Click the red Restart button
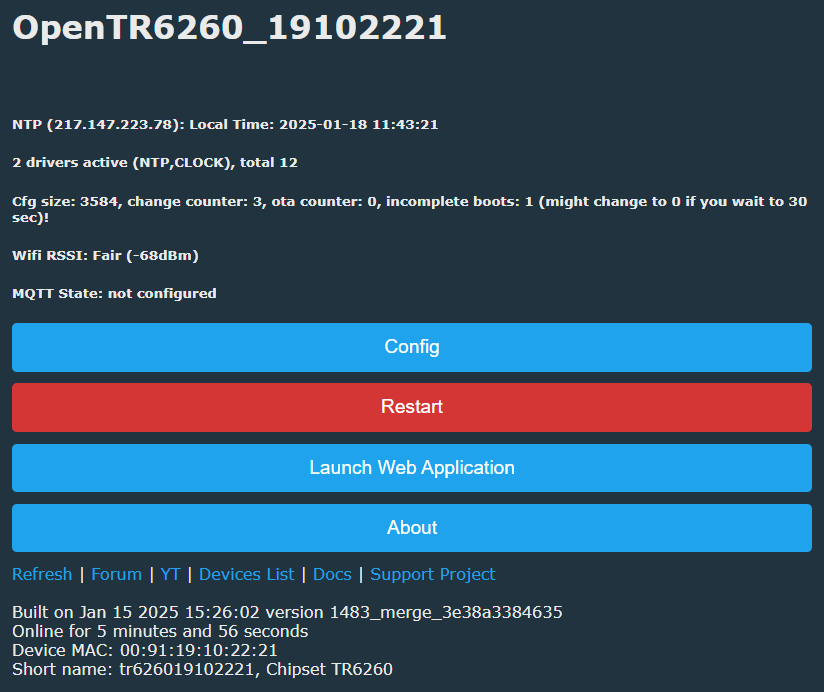 (411, 407)
